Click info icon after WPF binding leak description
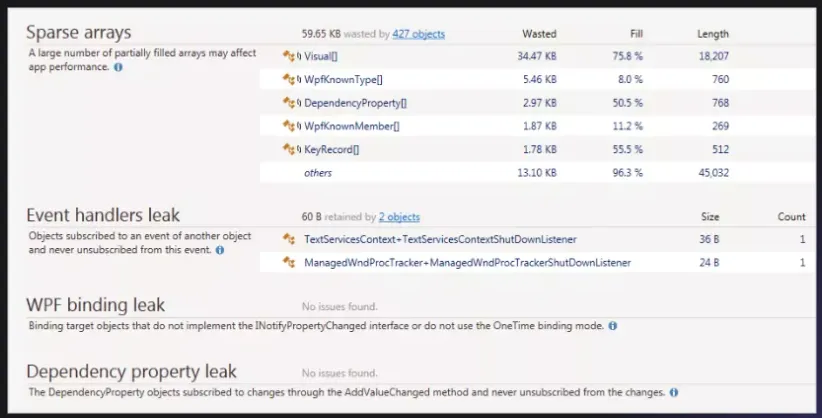The height and width of the screenshot is (418, 822). [x=612, y=325]
